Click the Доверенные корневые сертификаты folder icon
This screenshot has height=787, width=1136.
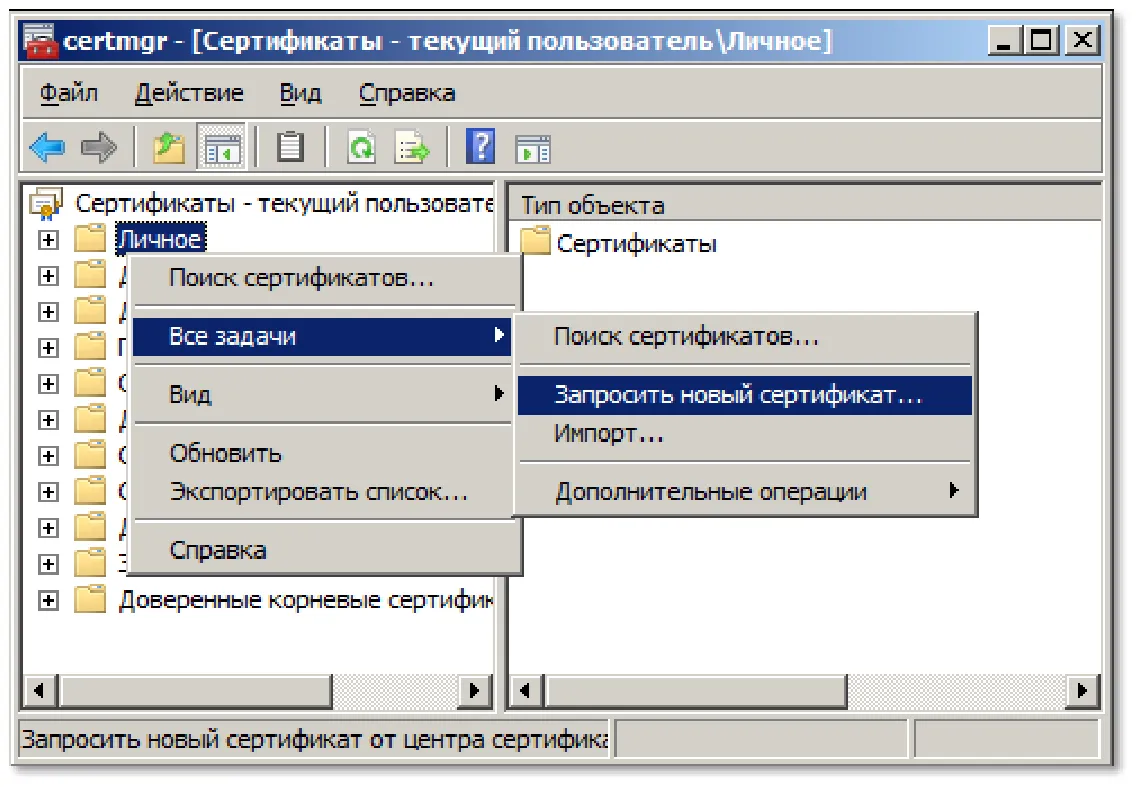91,599
